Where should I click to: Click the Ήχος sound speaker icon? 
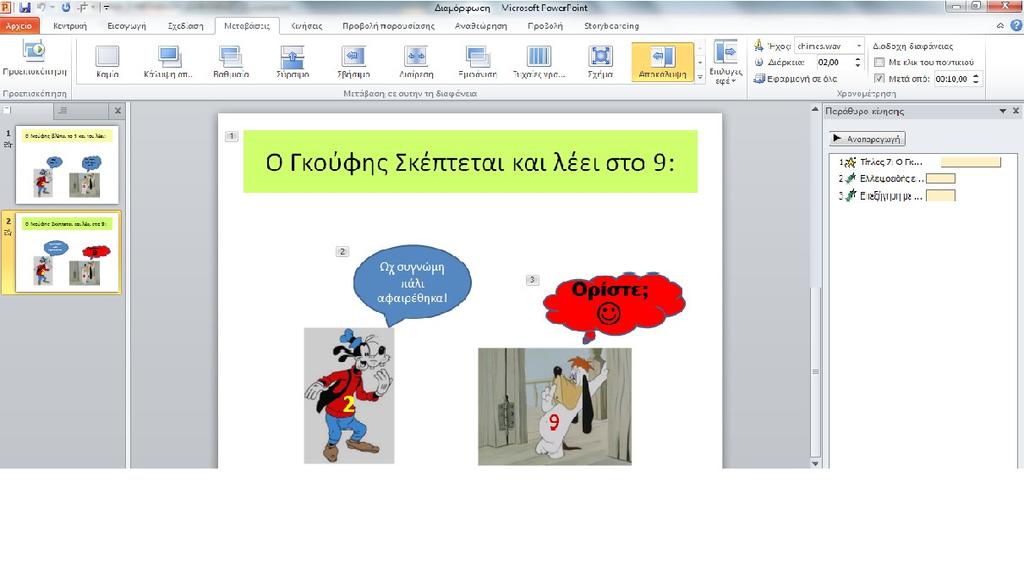tap(758, 46)
